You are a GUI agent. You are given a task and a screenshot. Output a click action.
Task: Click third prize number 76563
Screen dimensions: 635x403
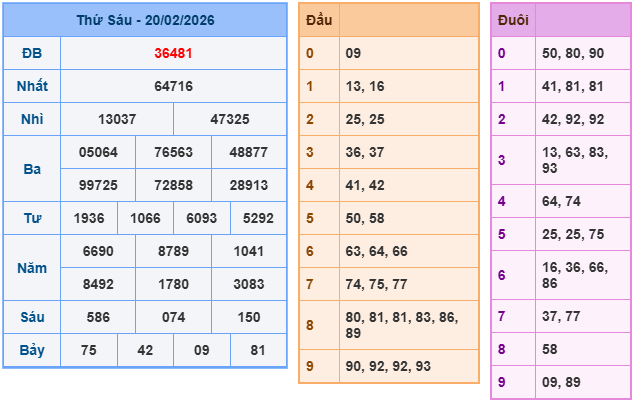174,152
